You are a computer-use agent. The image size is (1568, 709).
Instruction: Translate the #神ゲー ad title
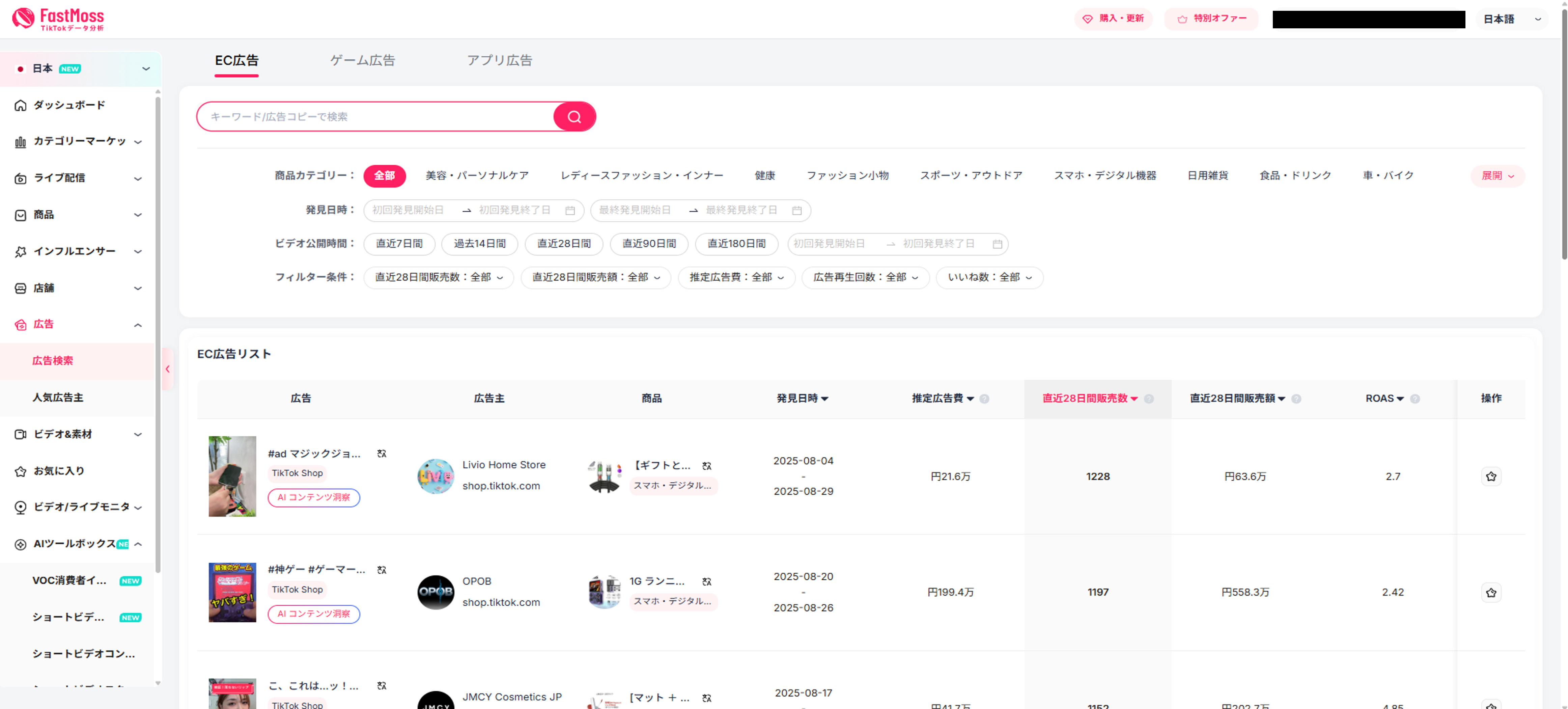tap(382, 570)
